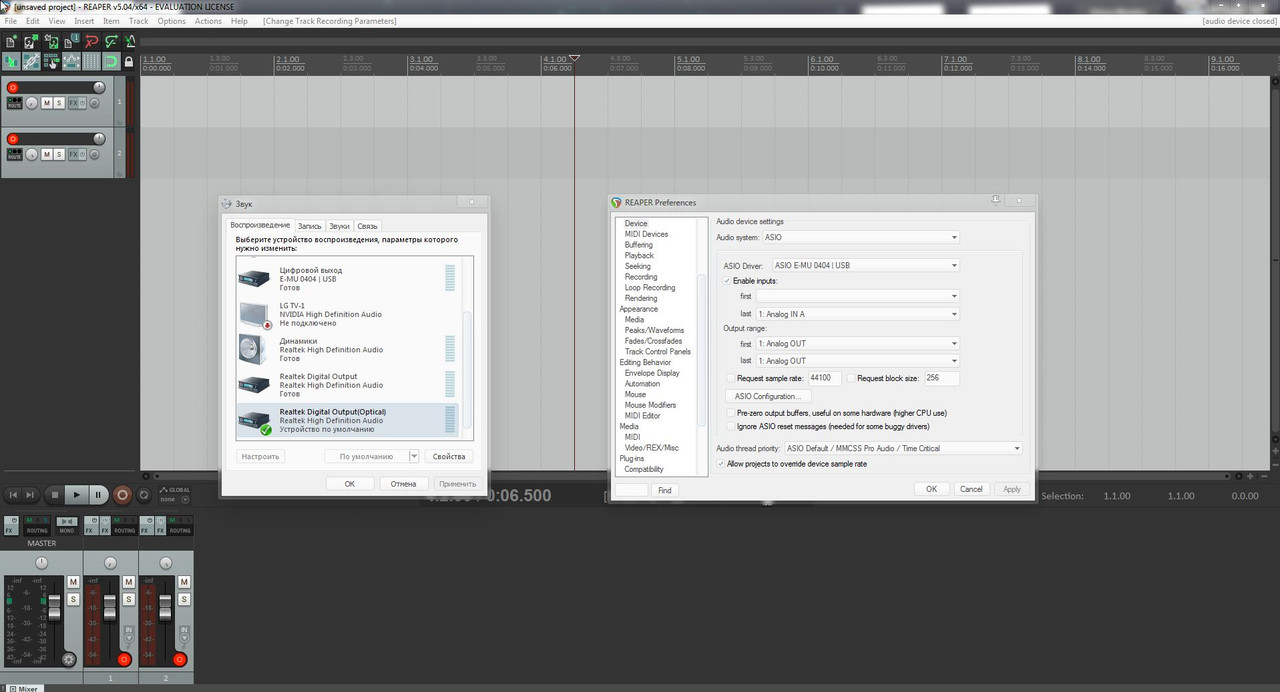Open the File menu
The image size is (1280, 692).
11,21
